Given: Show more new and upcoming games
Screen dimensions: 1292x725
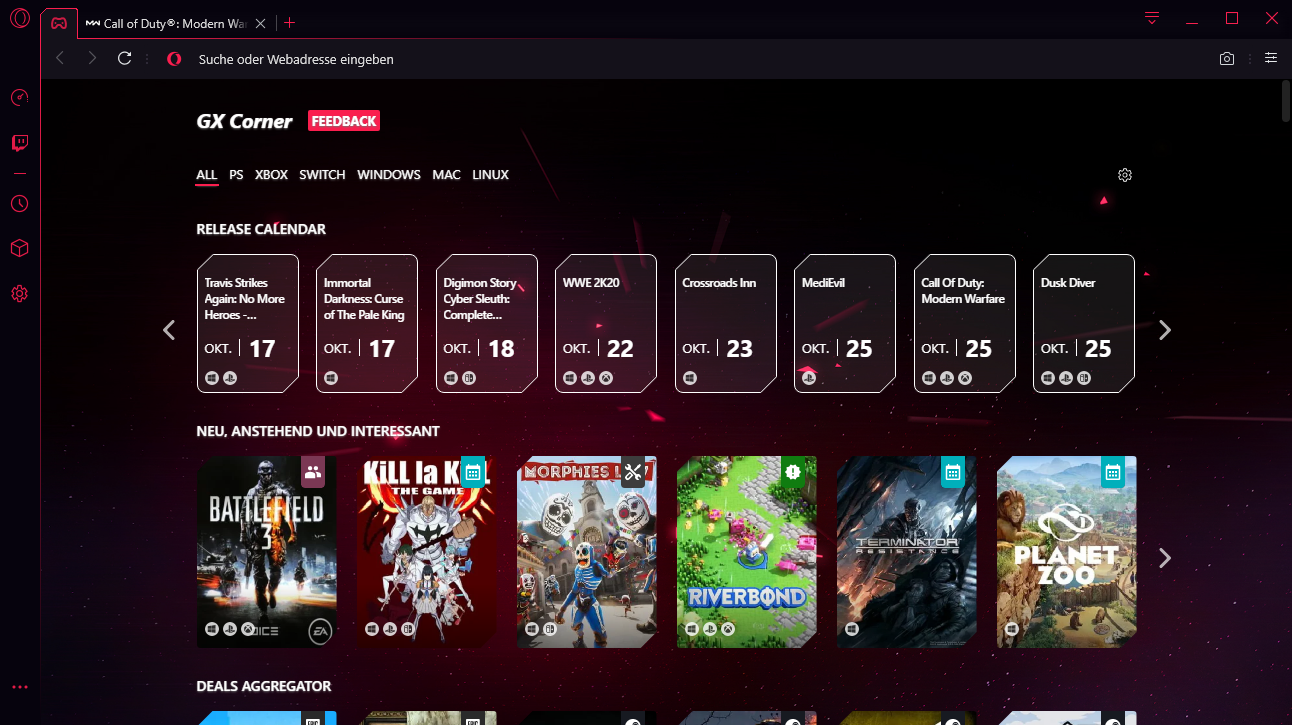Looking at the screenshot, I should (x=1164, y=558).
